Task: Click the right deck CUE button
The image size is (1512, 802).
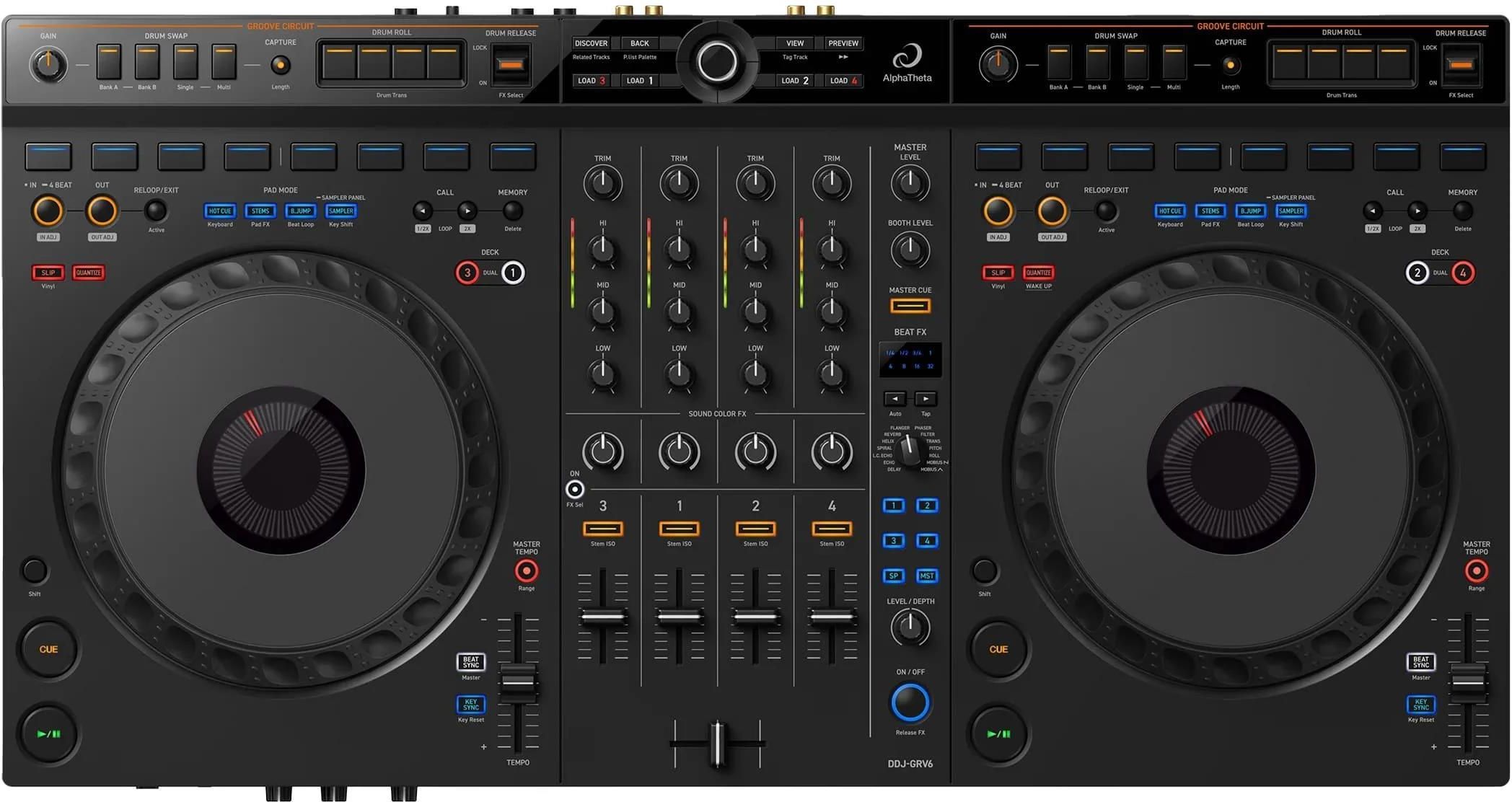Action: [998, 648]
